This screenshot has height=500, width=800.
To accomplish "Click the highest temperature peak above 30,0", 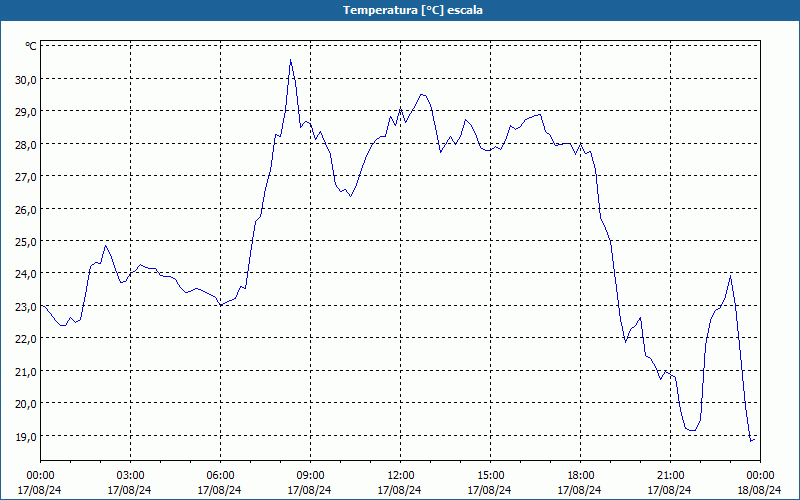I will coord(290,60).
